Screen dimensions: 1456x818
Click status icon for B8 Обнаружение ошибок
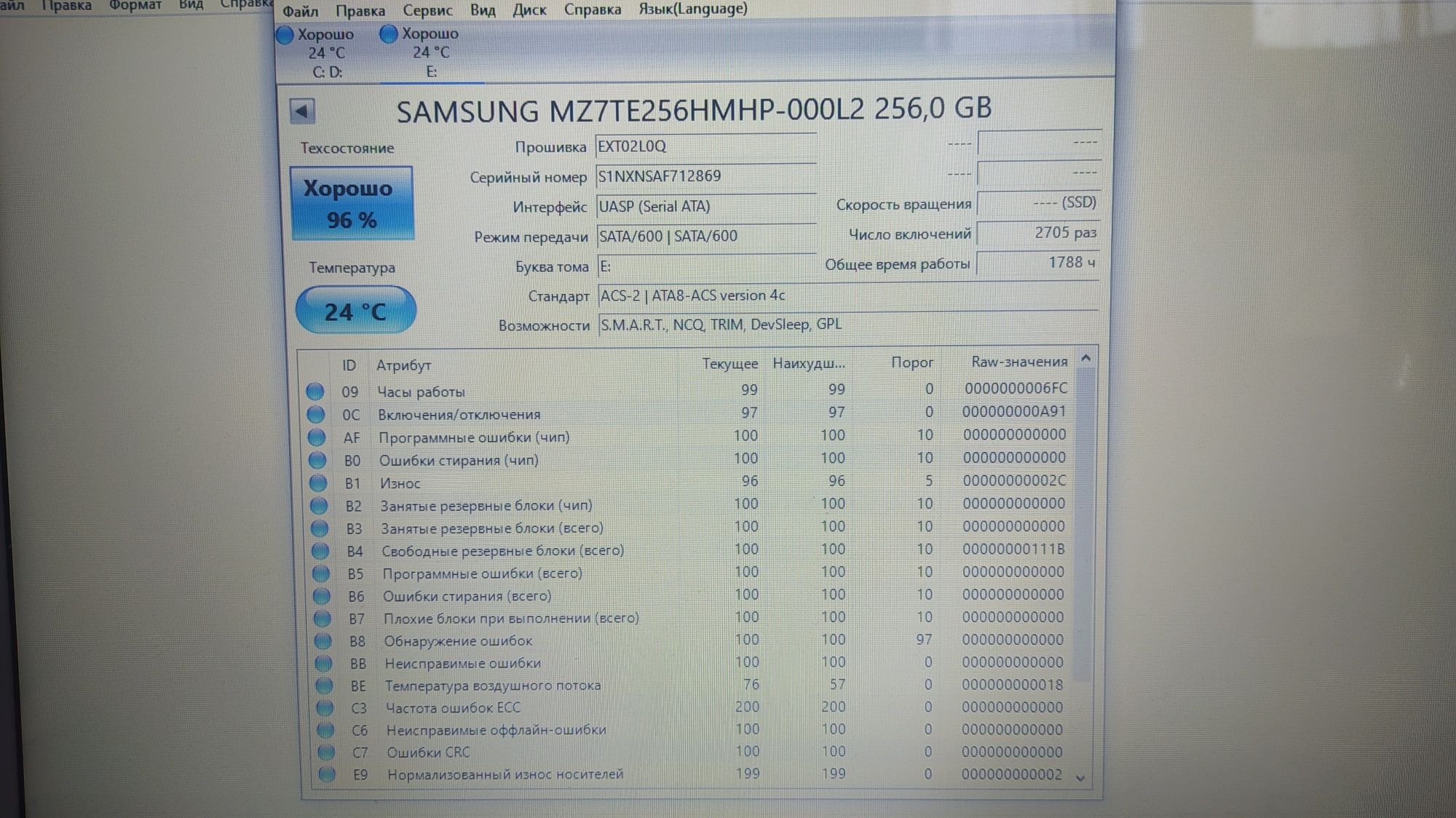(x=323, y=641)
